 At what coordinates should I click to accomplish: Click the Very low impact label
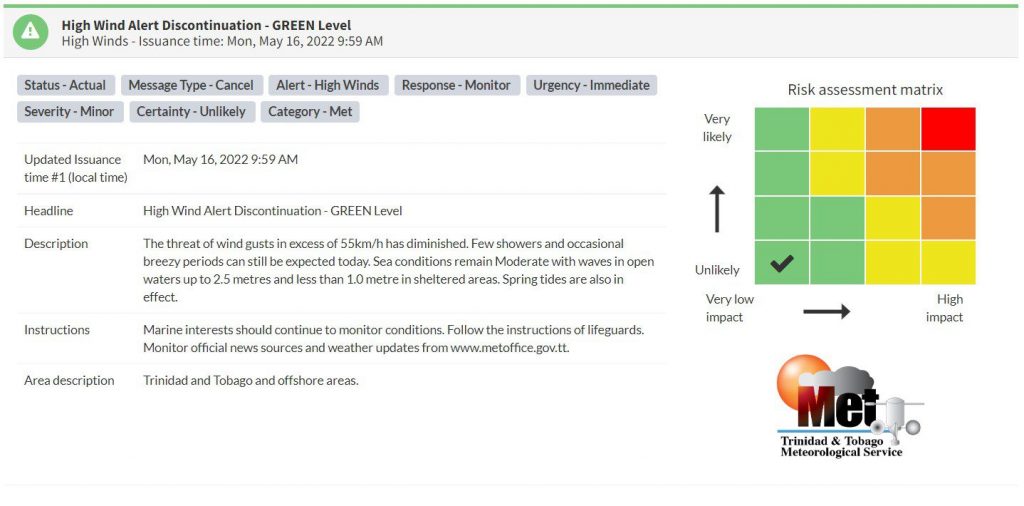729,308
